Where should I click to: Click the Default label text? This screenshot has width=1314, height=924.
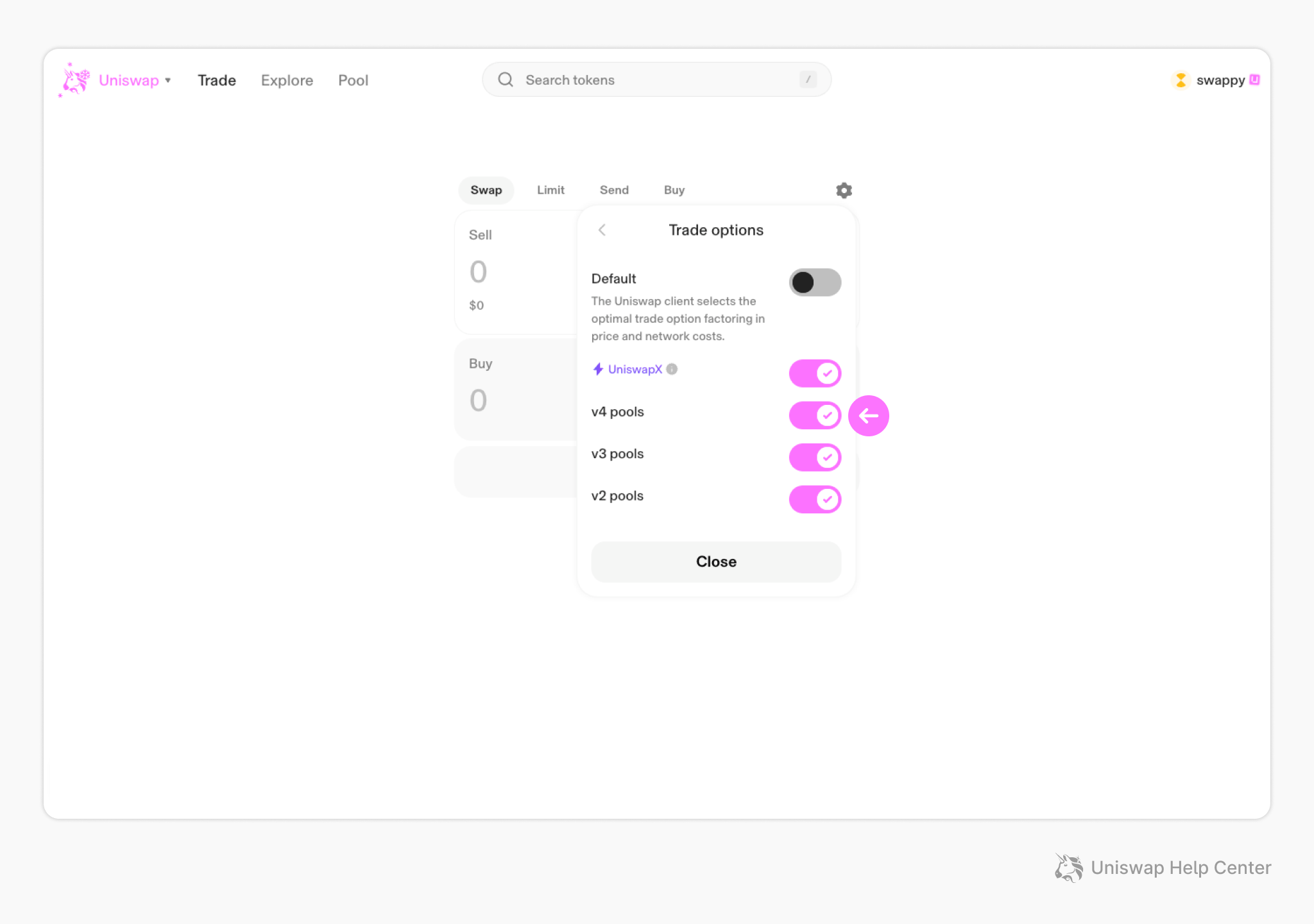click(x=613, y=278)
